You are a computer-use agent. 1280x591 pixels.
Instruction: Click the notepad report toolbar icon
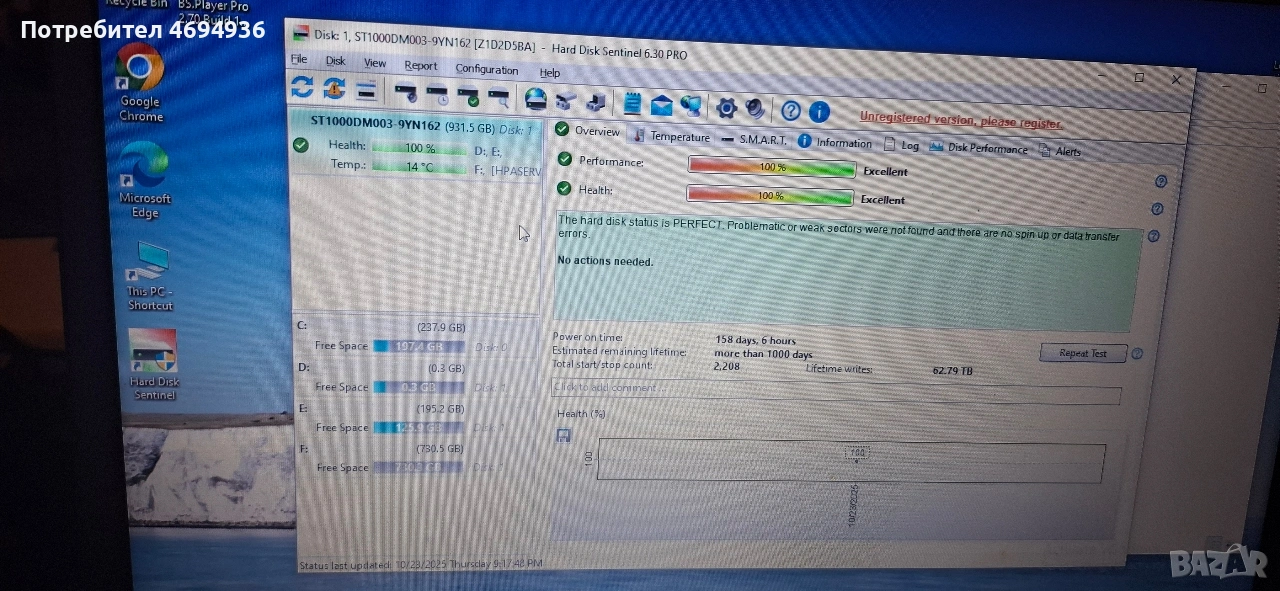tap(632, 103)
